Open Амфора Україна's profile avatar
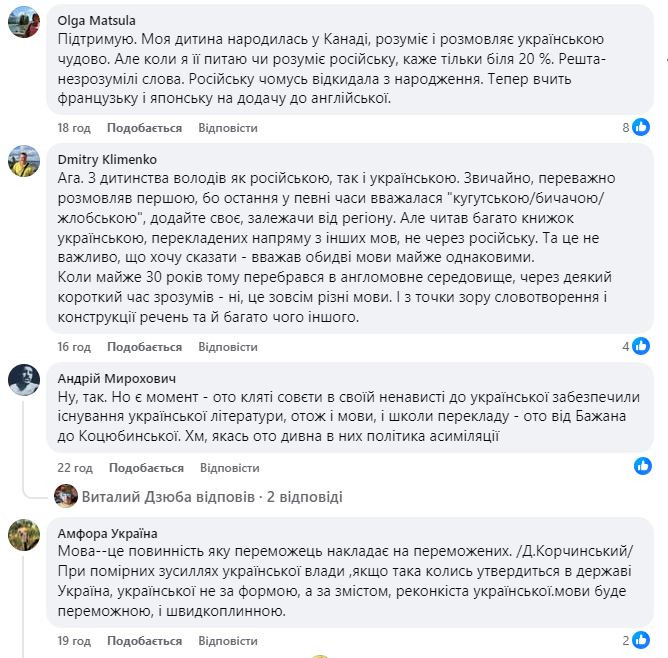 [x=24, y=535]
